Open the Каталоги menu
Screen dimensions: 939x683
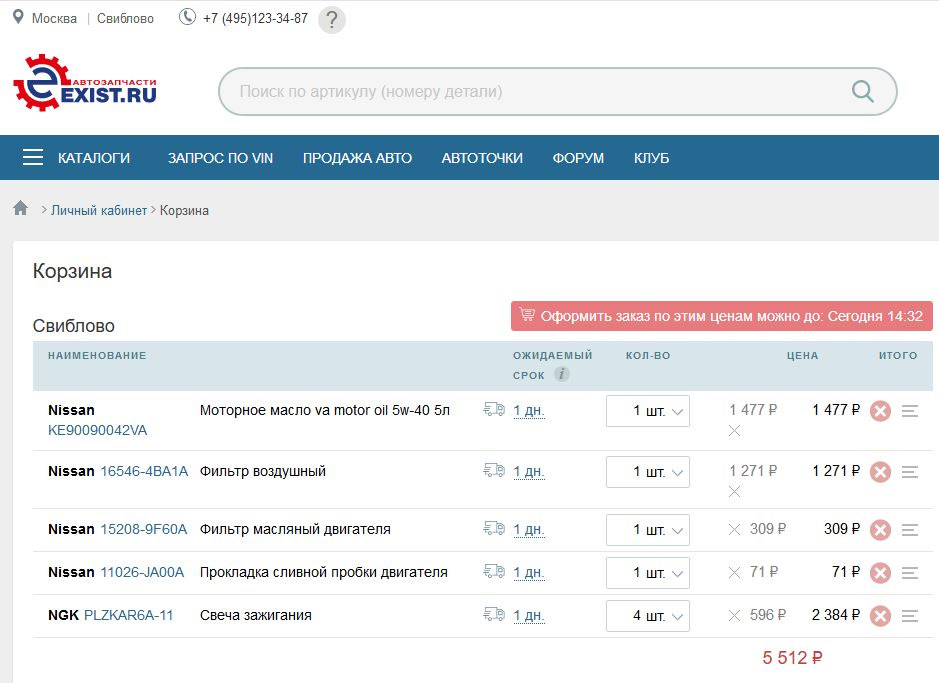click(x=93, y=158)
